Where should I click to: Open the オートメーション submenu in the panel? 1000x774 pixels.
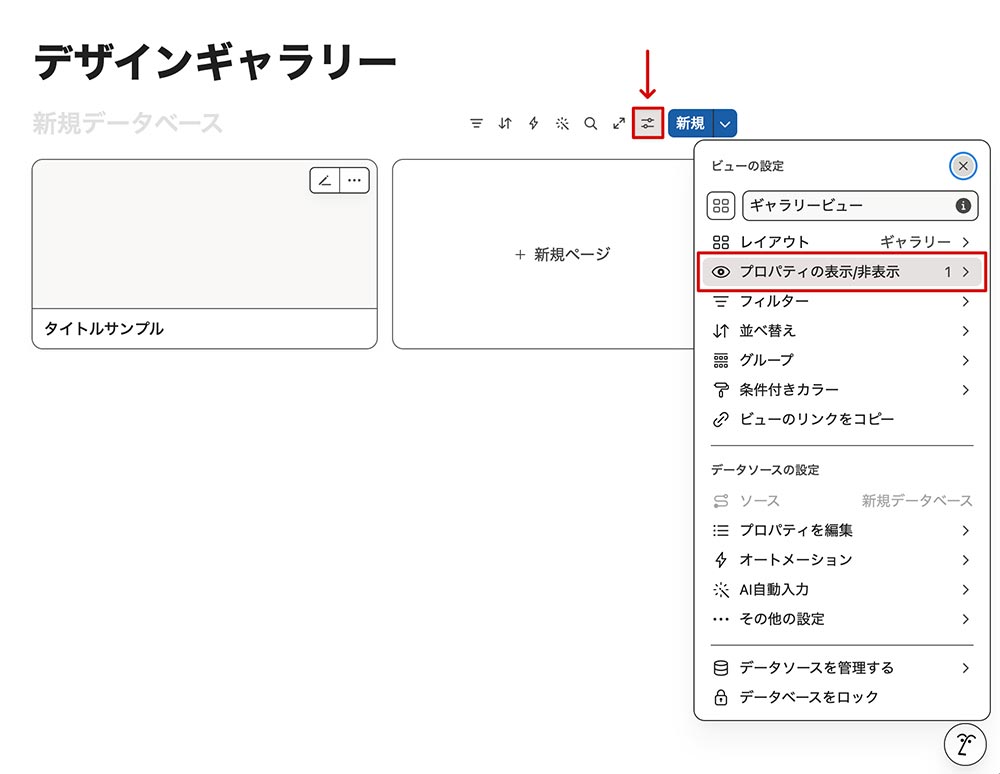coord(842,560)
